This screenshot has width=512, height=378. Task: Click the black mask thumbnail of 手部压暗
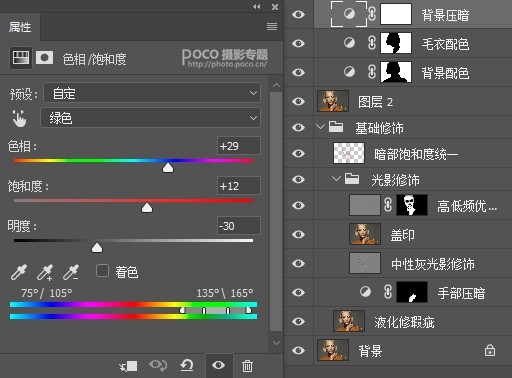click(412, 292)
